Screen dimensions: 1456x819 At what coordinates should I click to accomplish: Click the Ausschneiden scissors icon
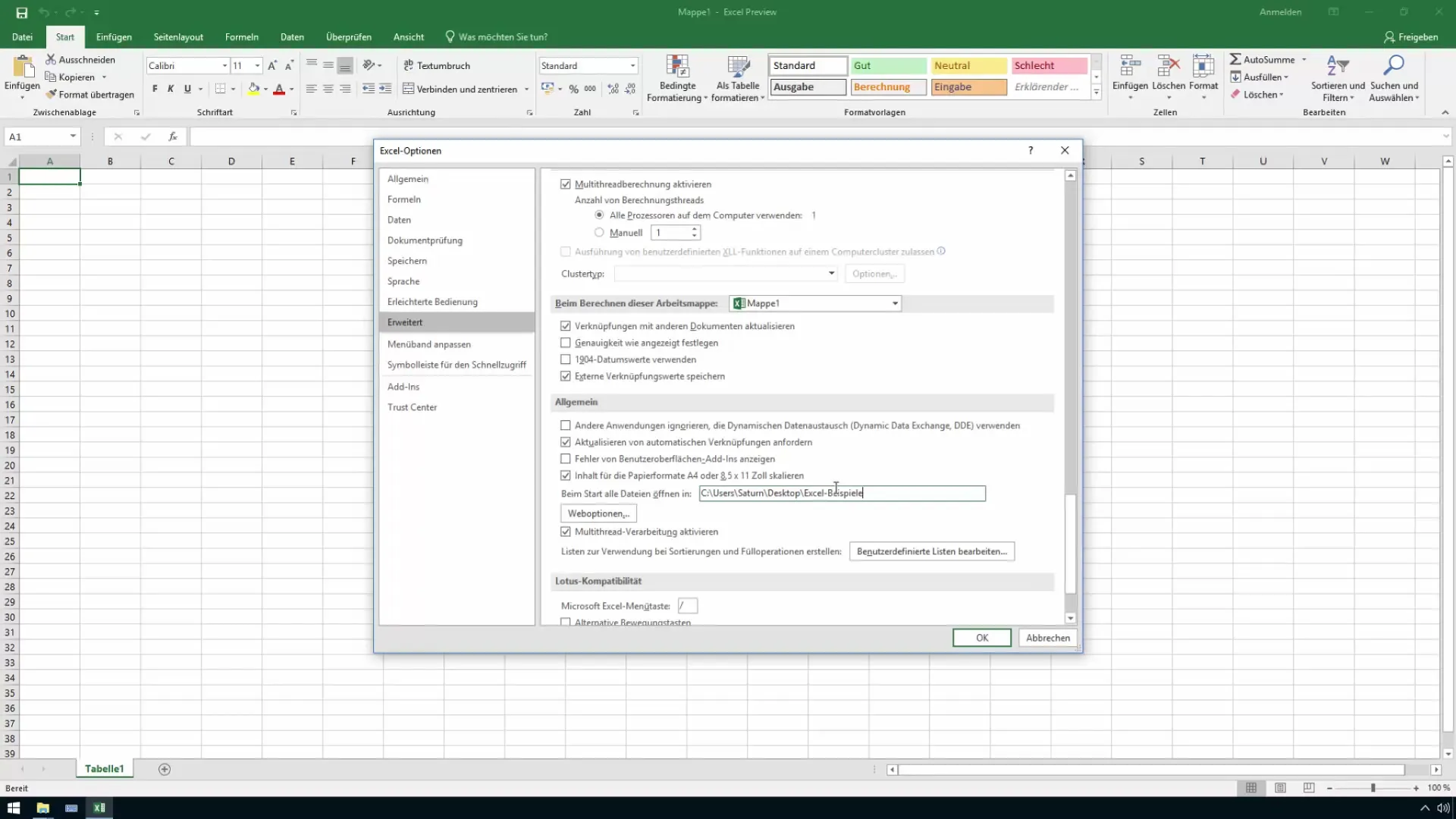pos(51,59)
